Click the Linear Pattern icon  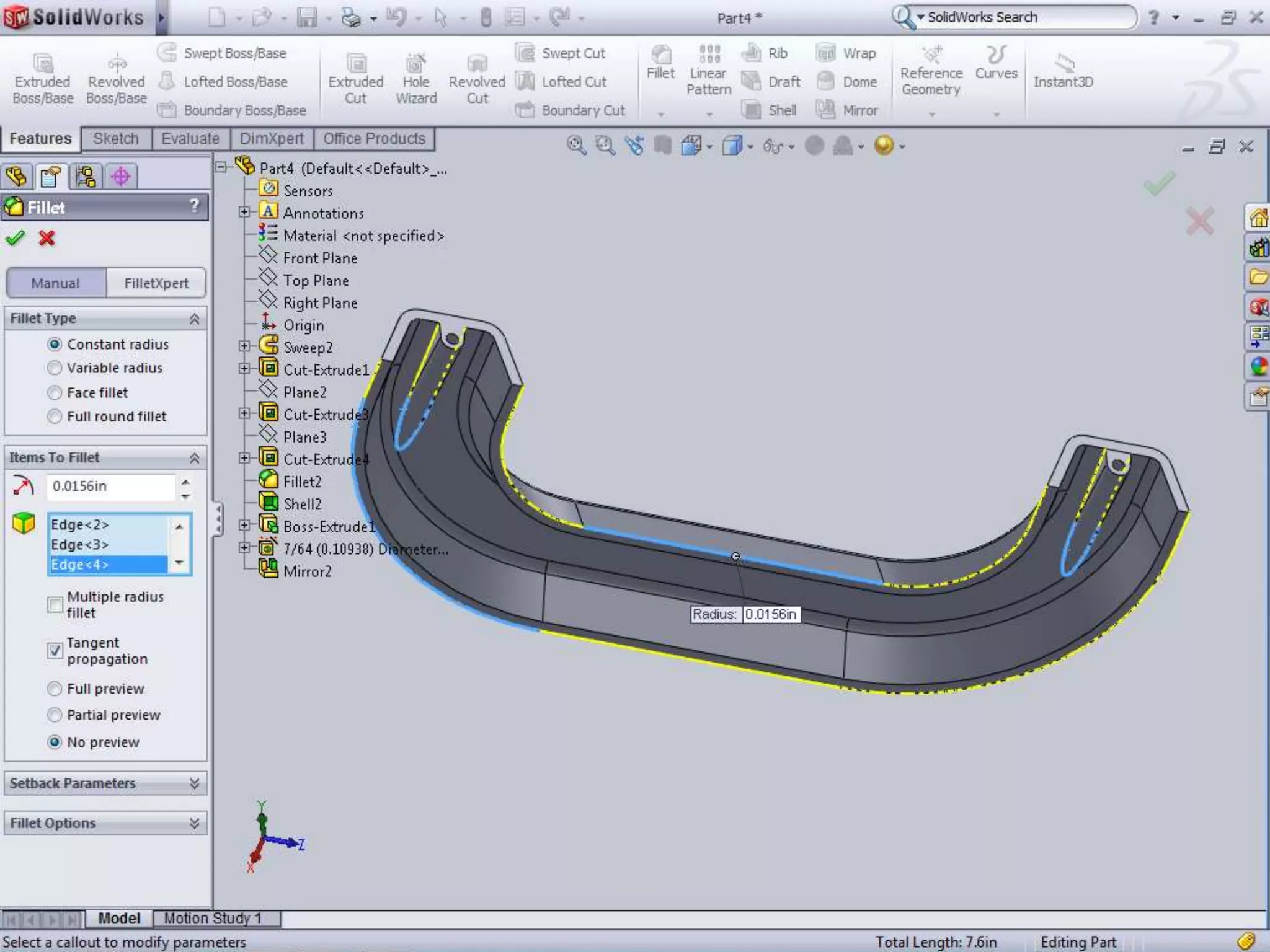coord(709,55)
